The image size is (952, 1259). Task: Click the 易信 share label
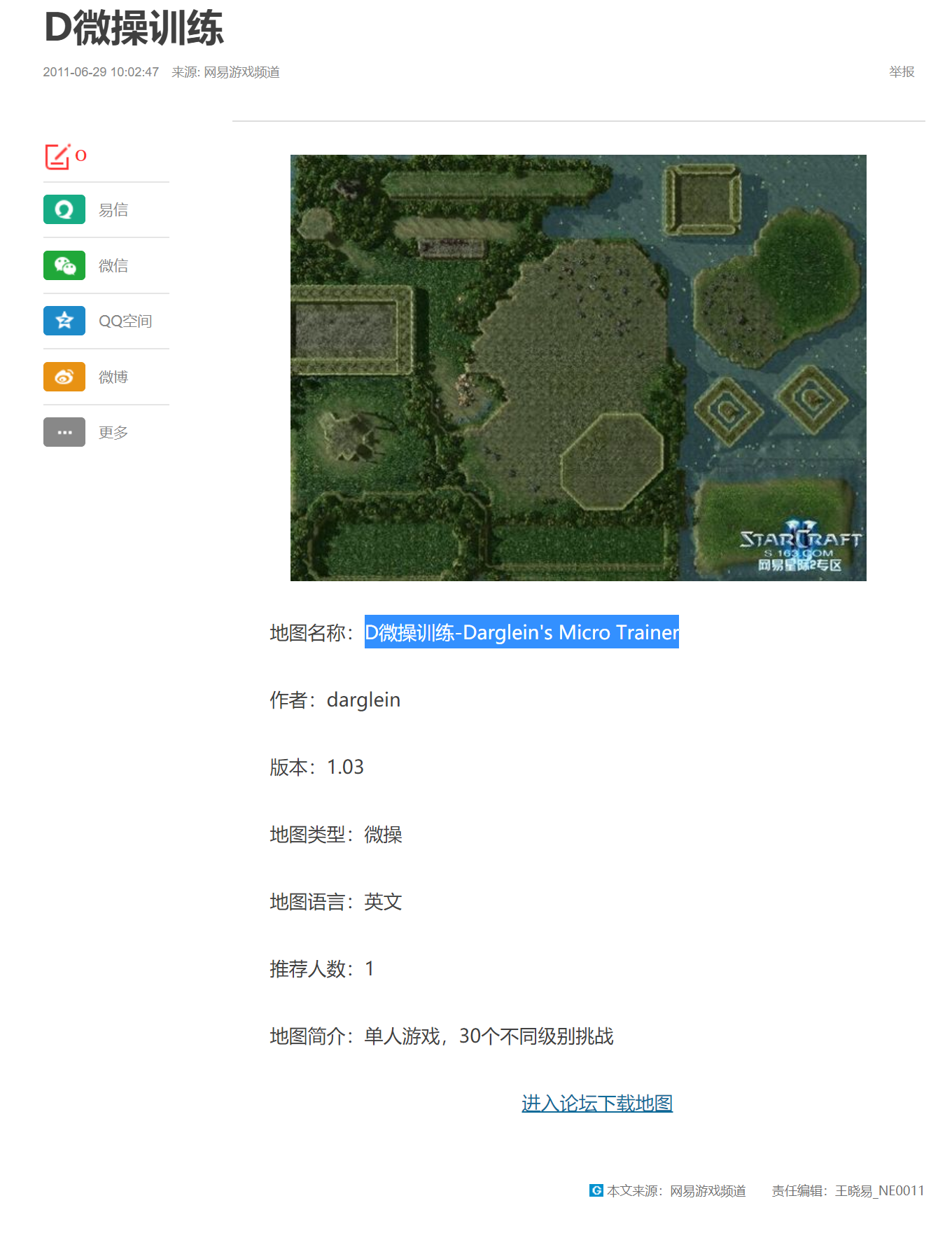(113, 210)
